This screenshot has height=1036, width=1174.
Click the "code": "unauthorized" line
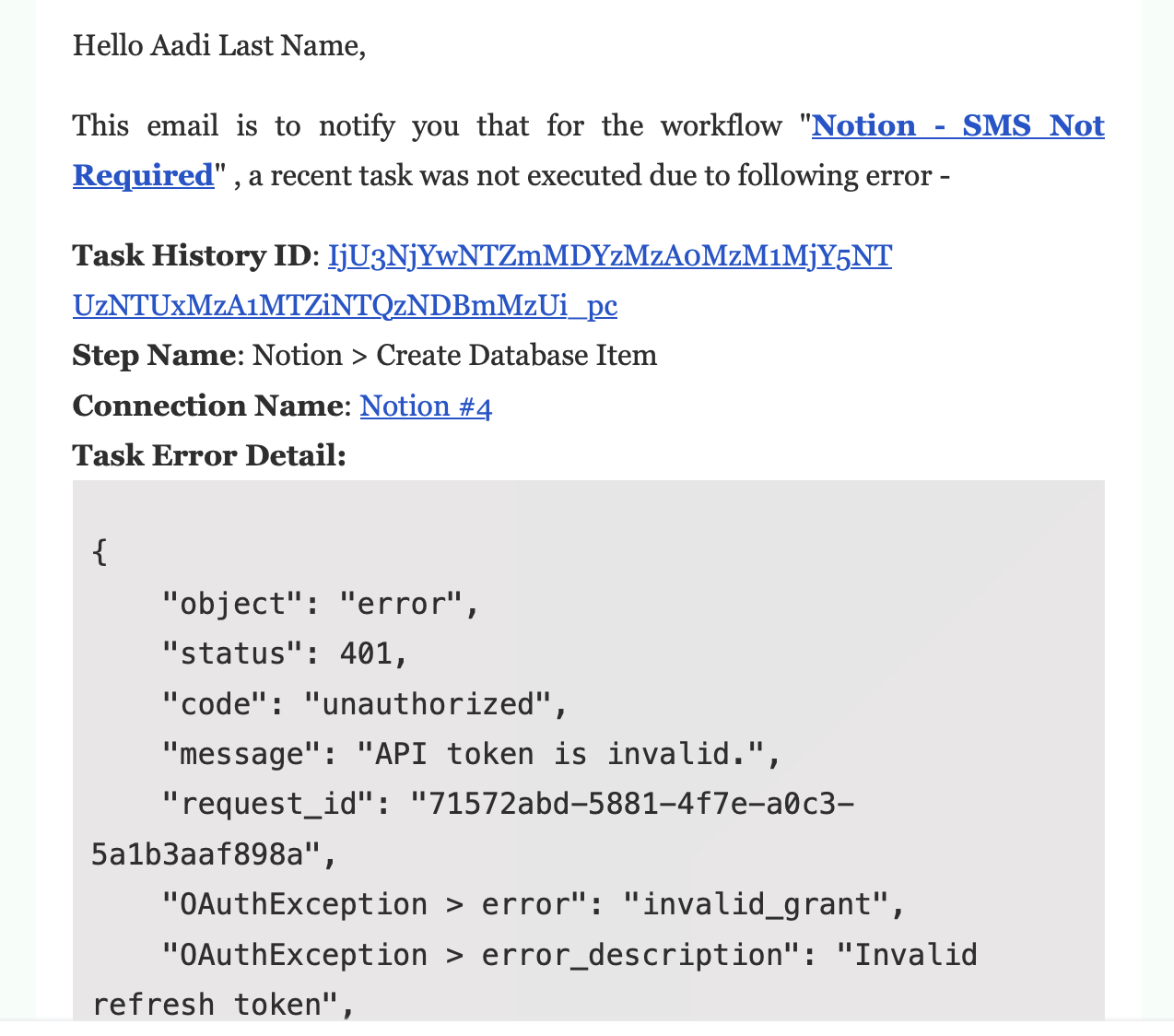365,704
